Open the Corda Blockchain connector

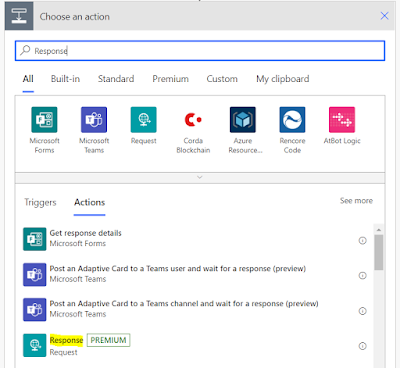point(193,120)
